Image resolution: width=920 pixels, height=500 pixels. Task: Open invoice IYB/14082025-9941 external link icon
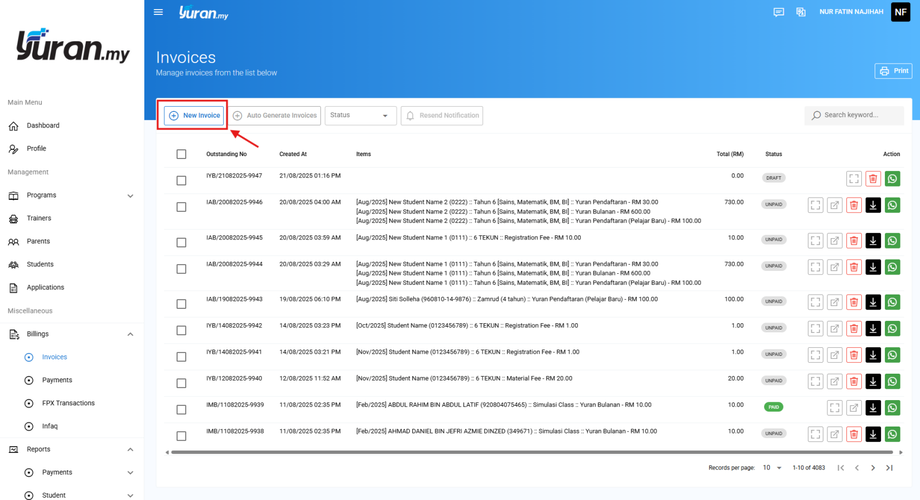(x=834, y=355)
